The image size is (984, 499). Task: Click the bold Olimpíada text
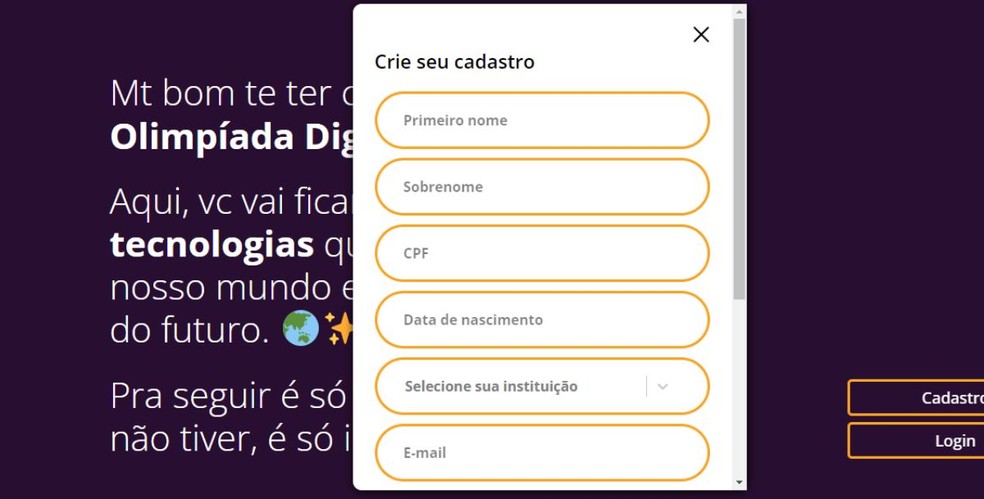[200, 138]
